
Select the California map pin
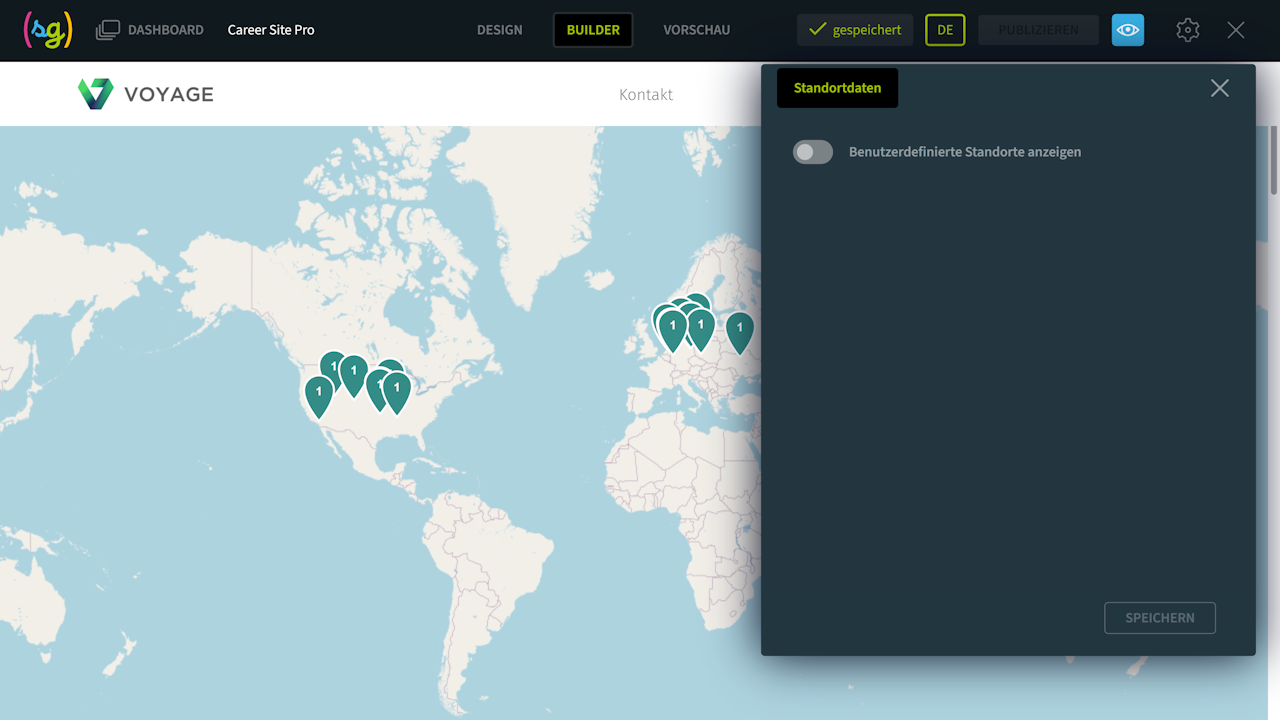318,397
